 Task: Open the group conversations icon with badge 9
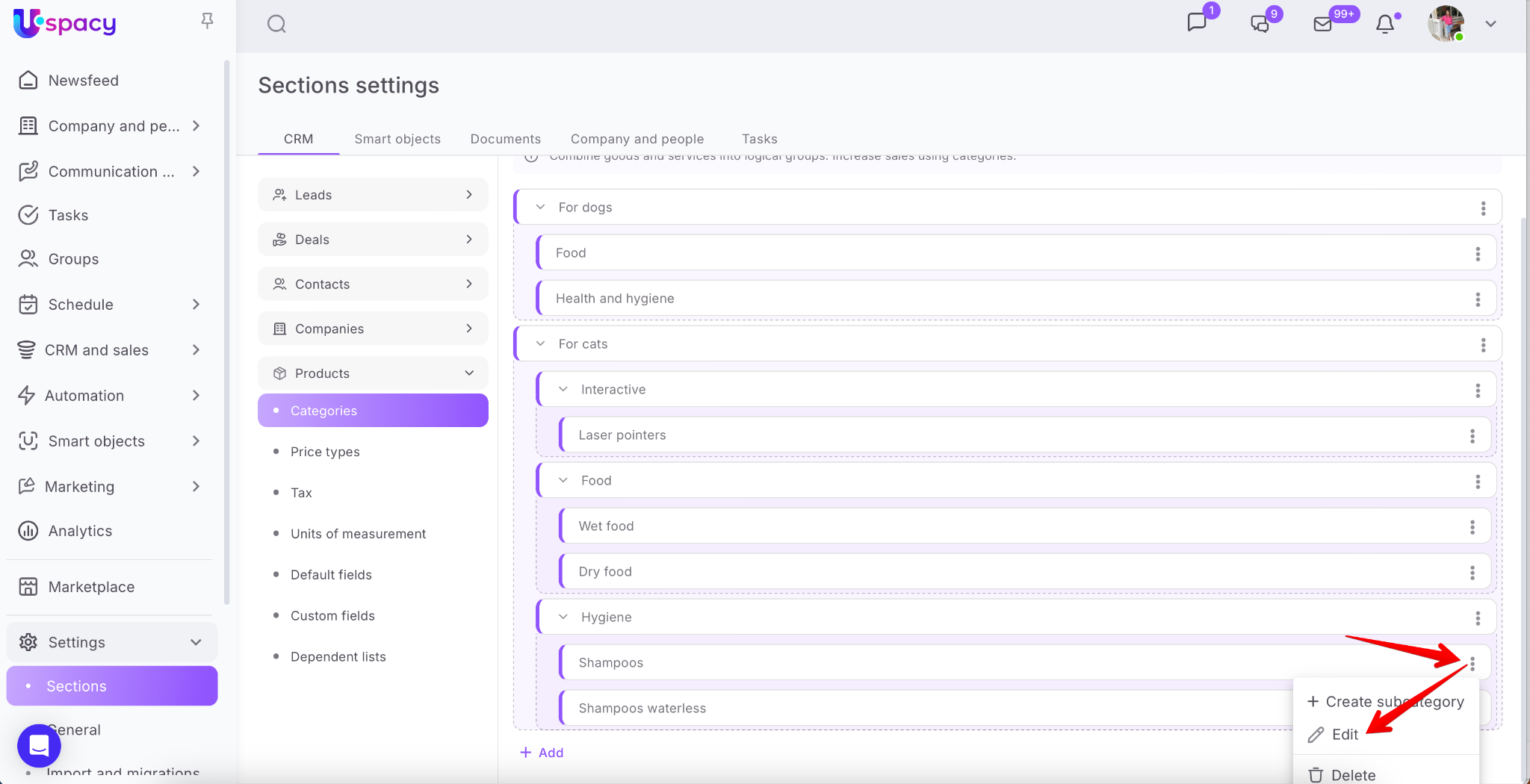click(1260, 24)
